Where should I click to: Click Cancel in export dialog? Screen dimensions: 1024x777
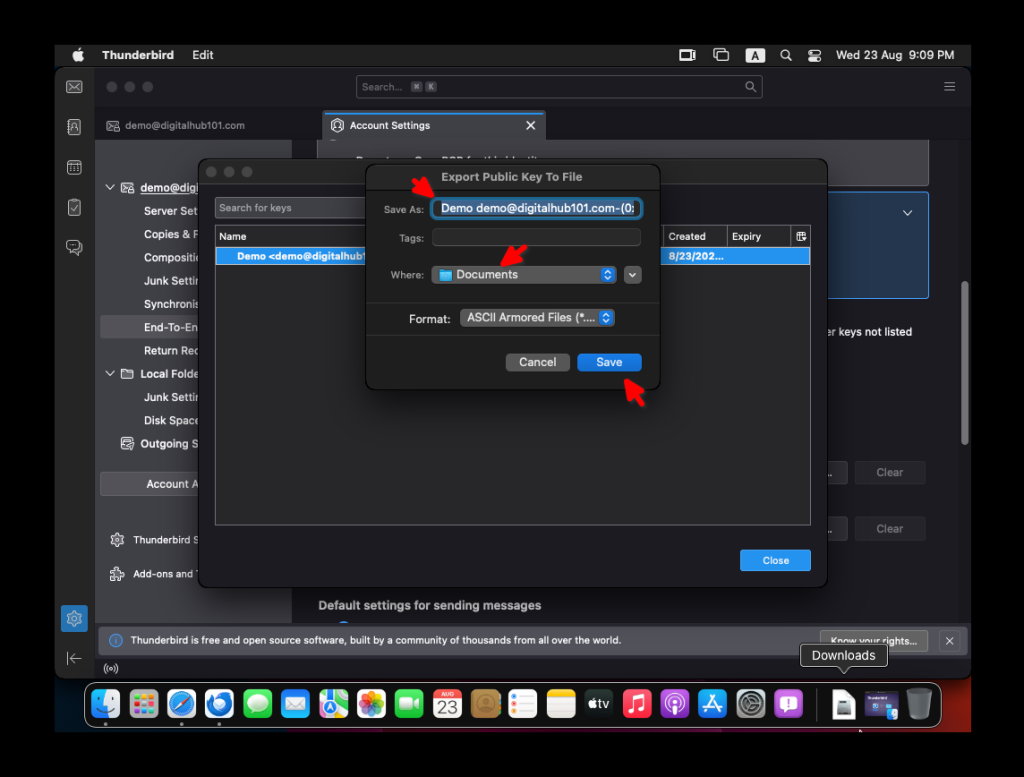(537, 362)
